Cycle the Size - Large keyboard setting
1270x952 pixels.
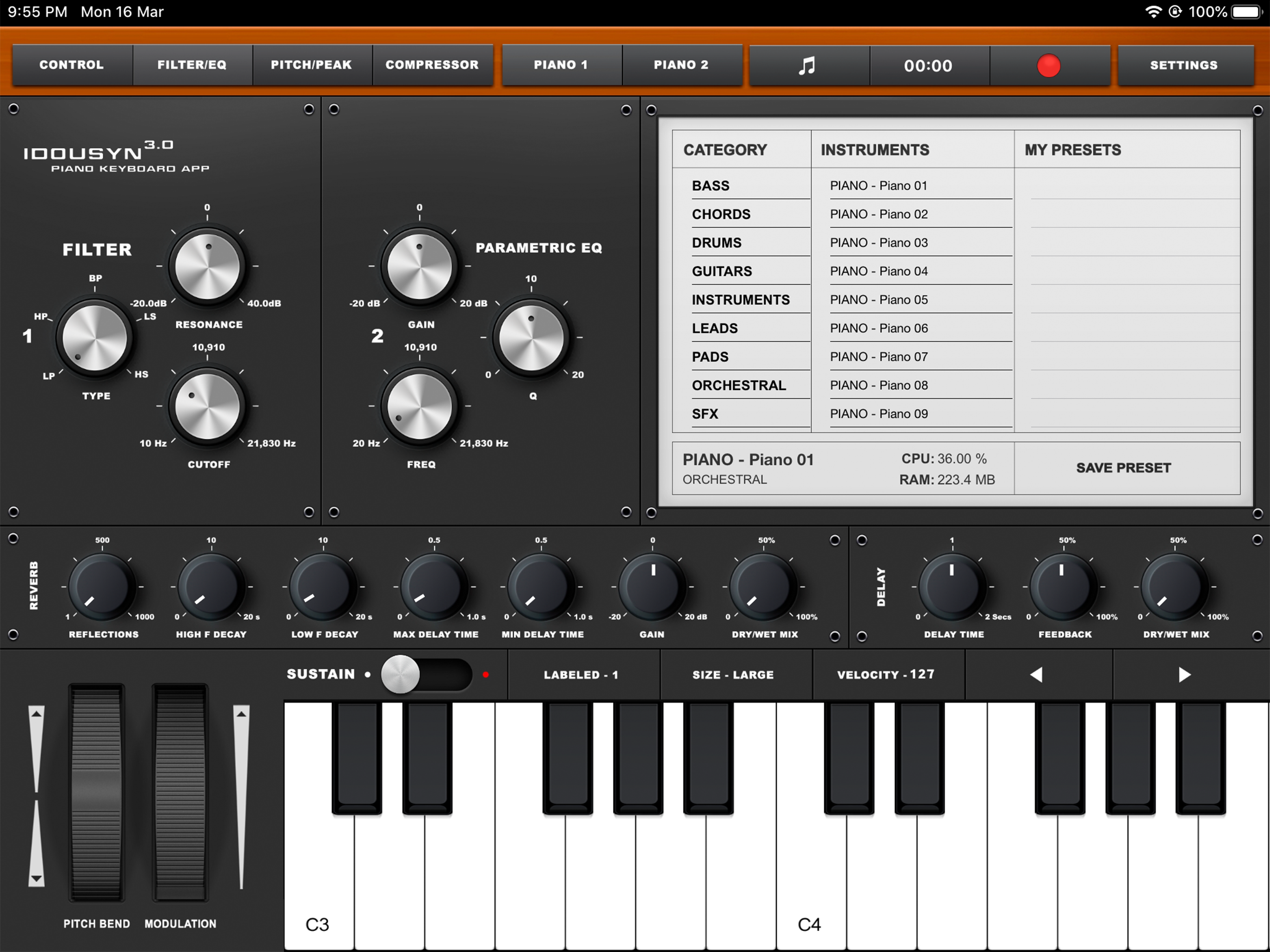733,674
